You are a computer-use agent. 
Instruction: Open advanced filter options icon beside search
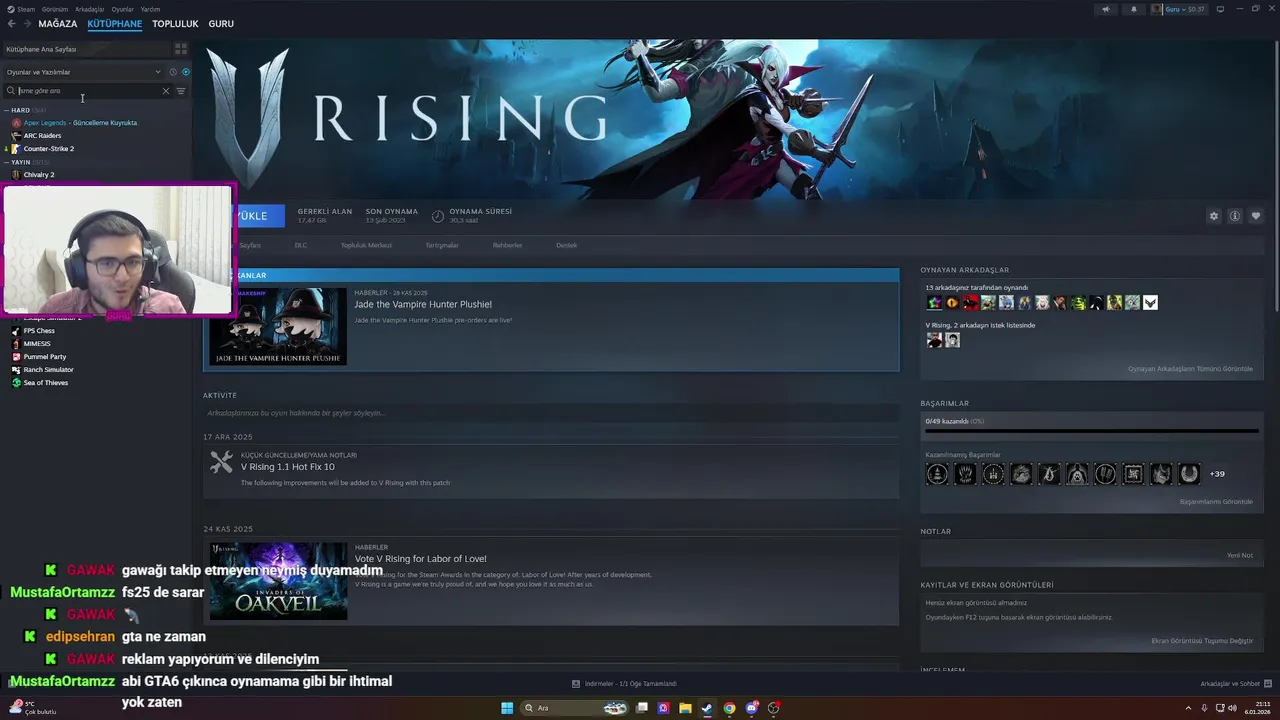tap(181, 91)
